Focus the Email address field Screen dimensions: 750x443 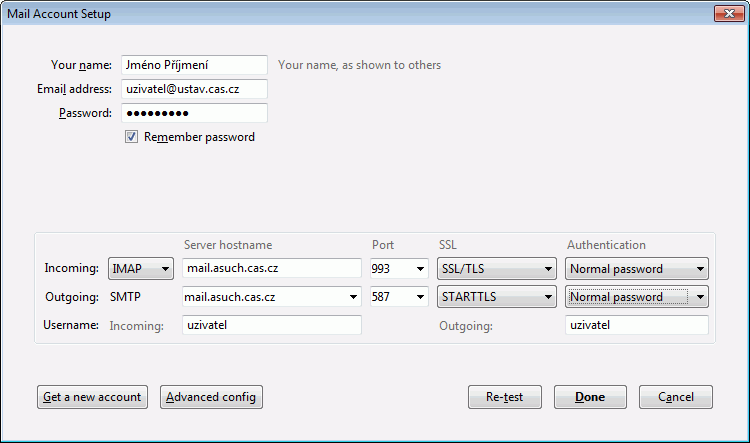pyautogui.click(x=194, y=89)
